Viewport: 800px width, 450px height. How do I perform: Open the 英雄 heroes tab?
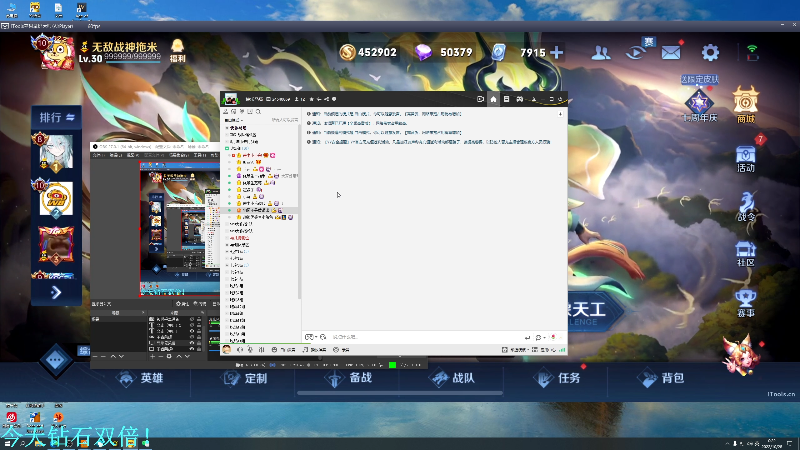click(140, 378)
